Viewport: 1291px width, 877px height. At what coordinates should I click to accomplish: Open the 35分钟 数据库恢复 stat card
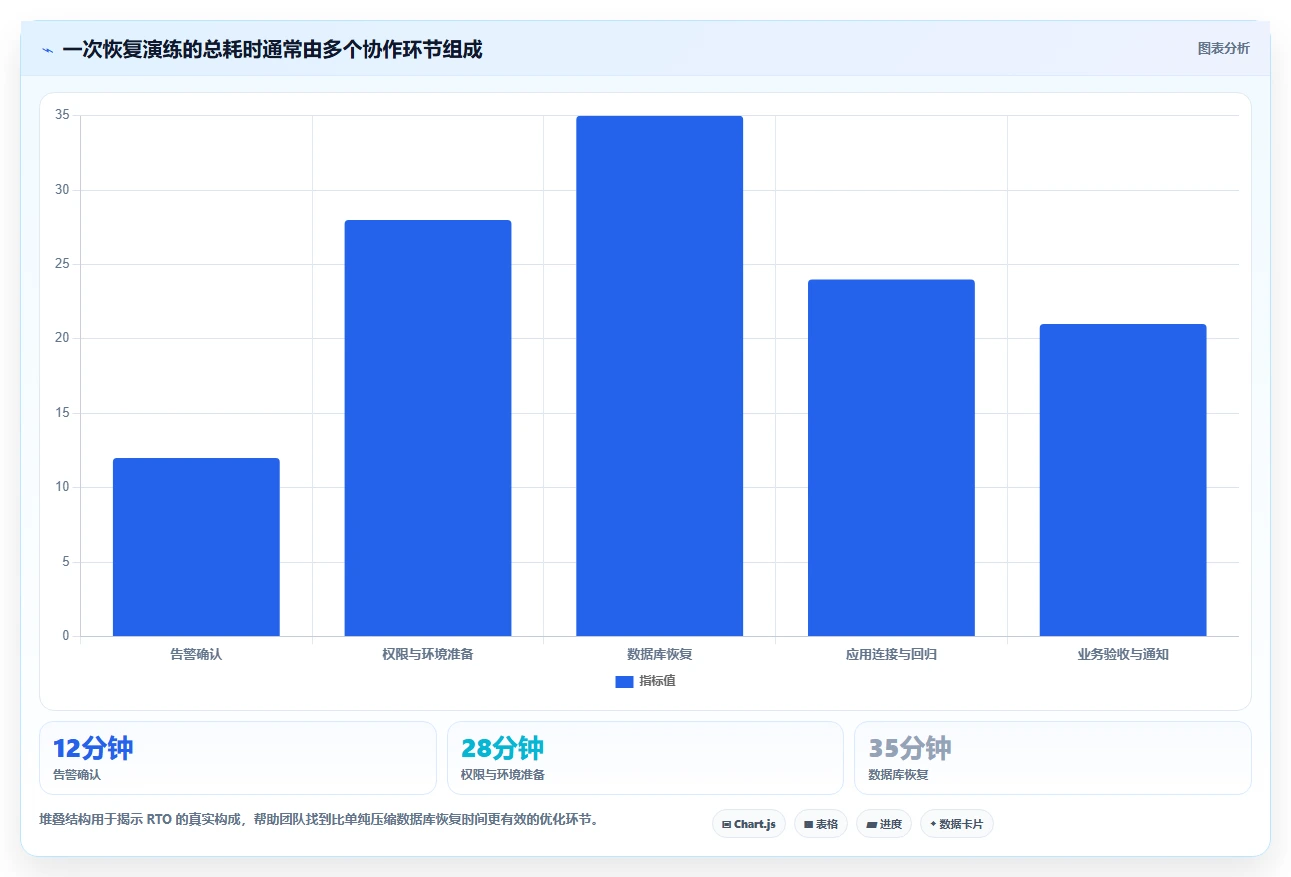coord(1053,758)
